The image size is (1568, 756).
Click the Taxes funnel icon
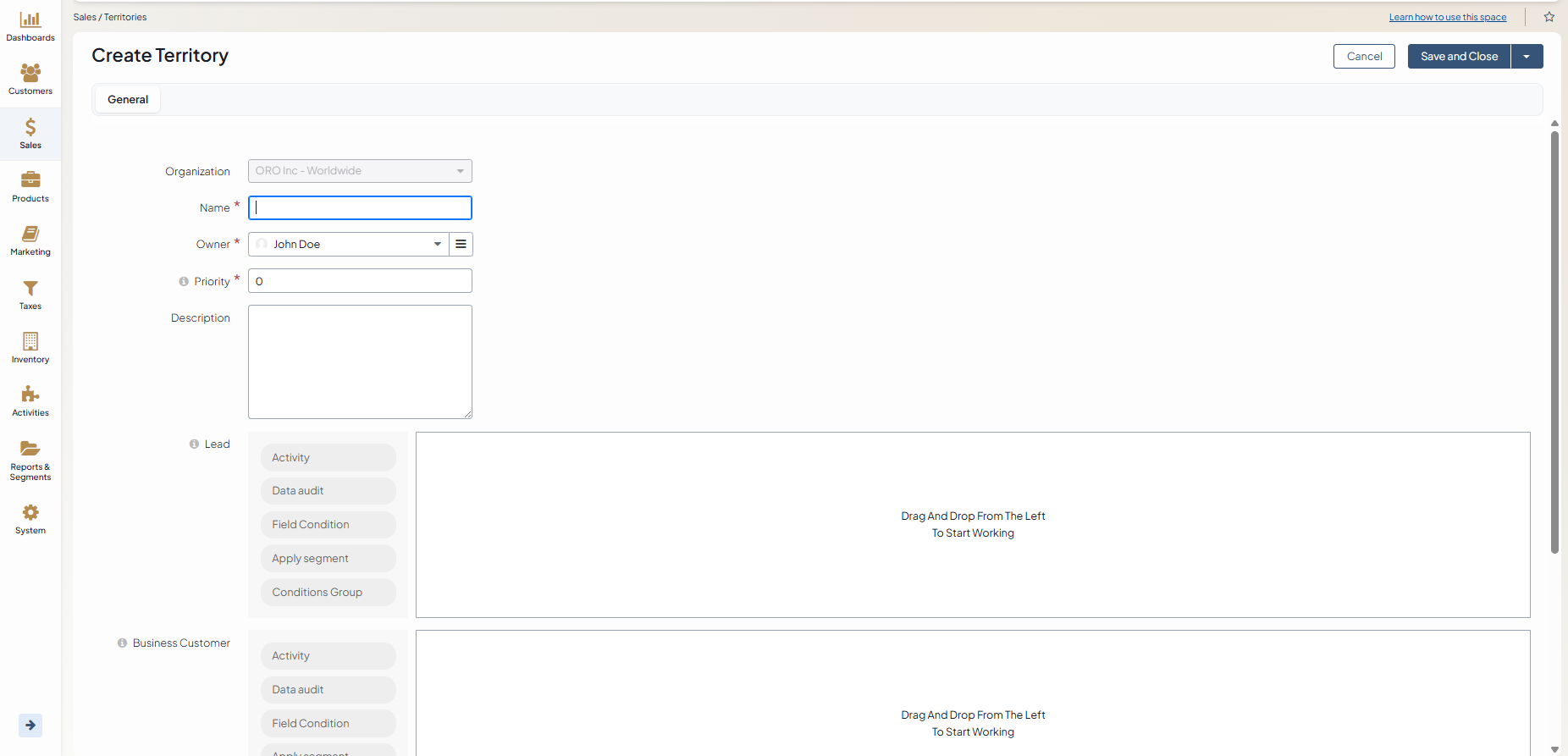pyautogui.click(x=30, y=289)
